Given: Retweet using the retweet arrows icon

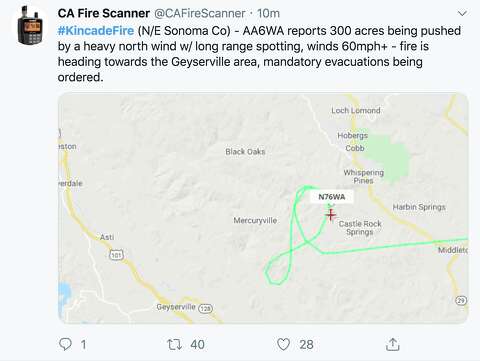Looking at the screenshot, I should click(x=174, y=344).
